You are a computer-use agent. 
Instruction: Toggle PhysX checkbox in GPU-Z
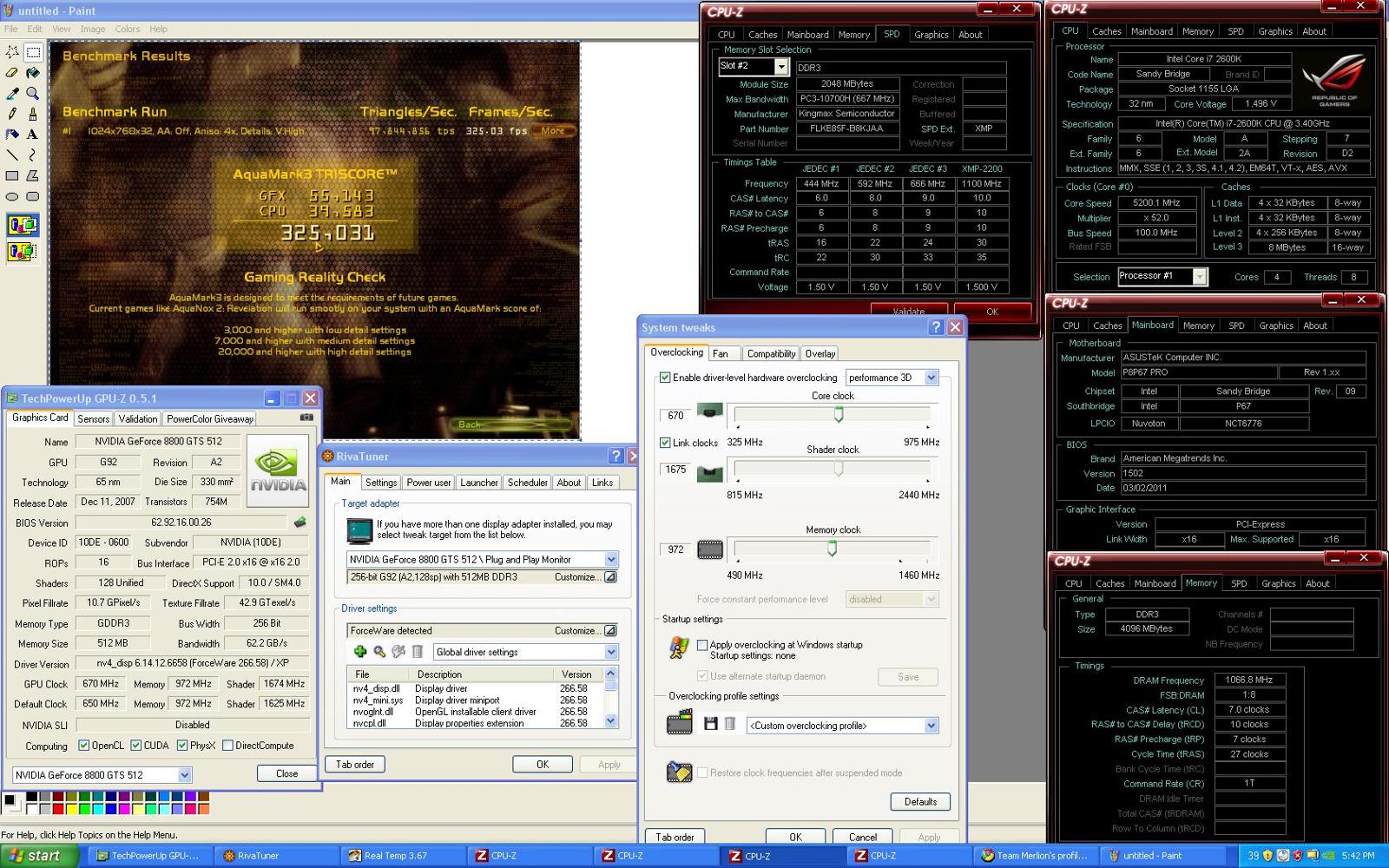tap(182, 746)
